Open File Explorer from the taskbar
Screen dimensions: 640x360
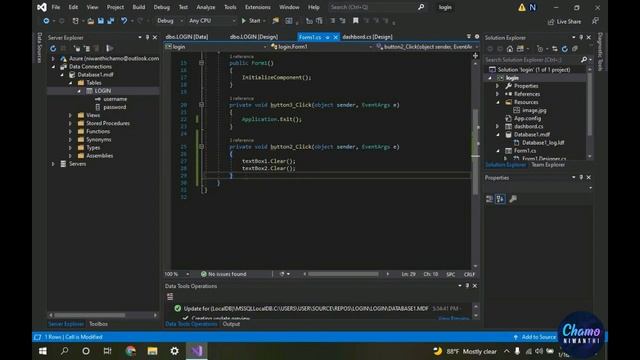point(152,351)
